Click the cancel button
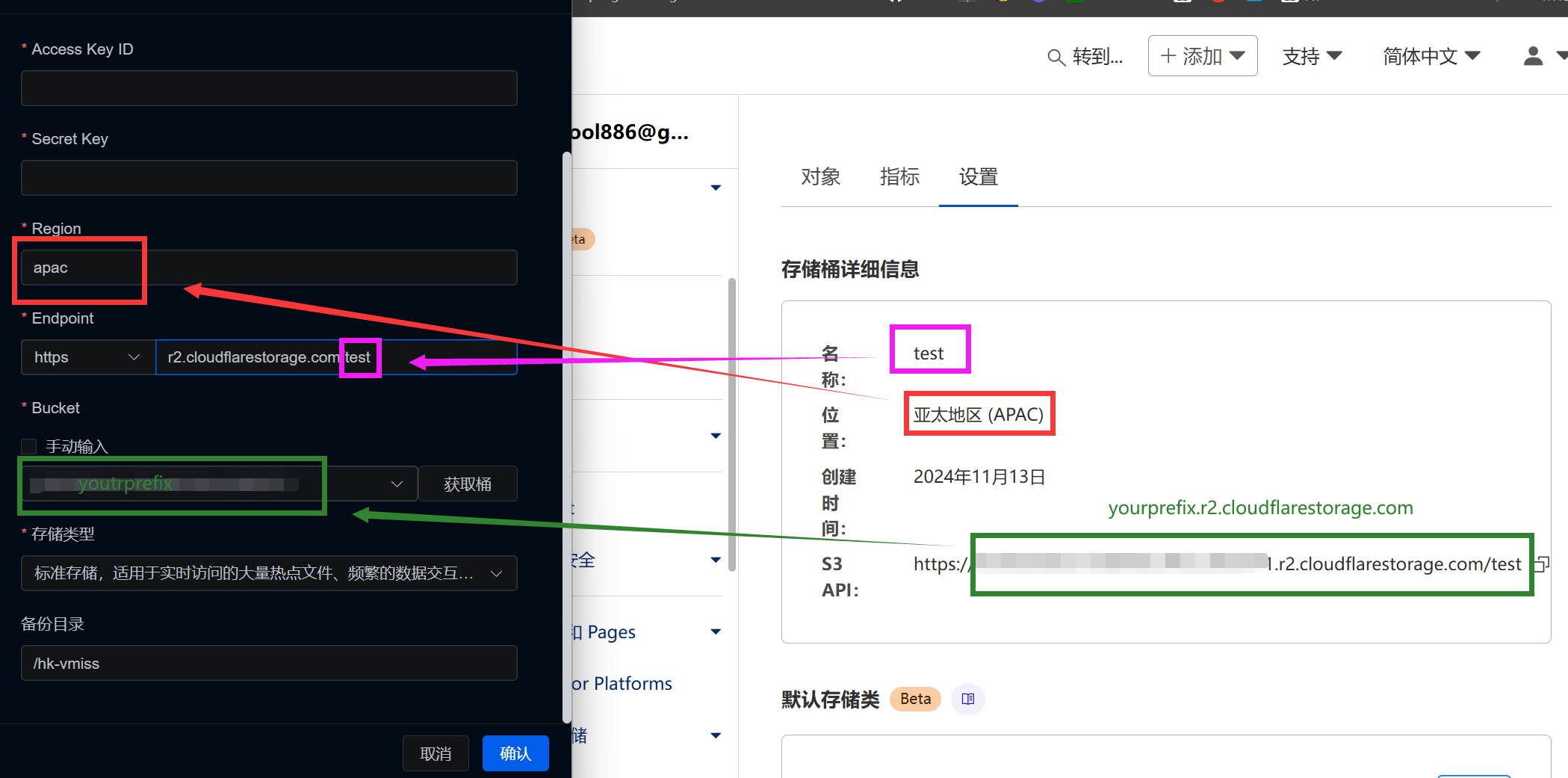The image size is (1568, 778). 436,753
